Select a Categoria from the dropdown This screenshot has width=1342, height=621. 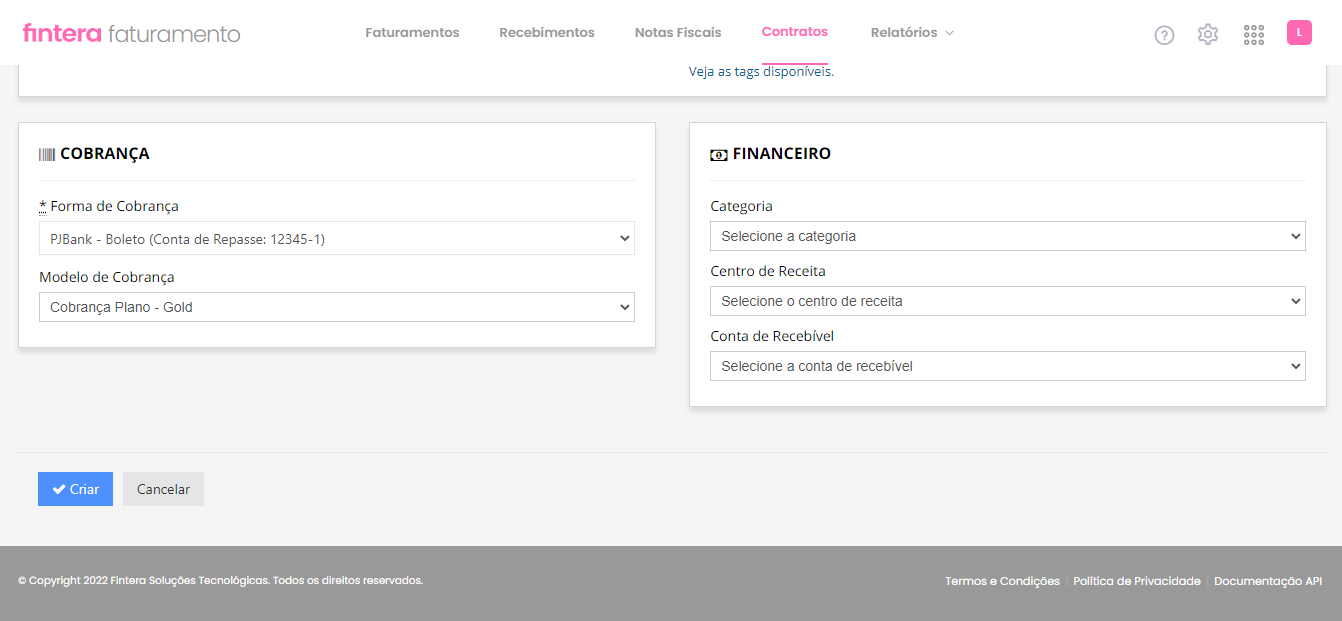tap(1007, 235)
